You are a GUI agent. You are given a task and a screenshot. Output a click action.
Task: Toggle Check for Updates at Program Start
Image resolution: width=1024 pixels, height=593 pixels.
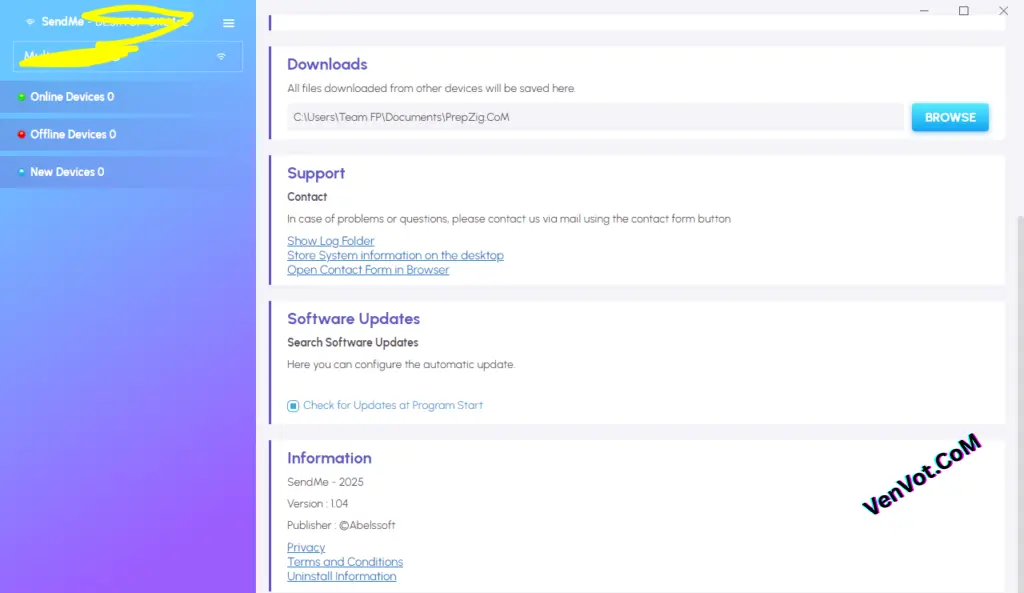pyautogui.click(x=293, y=406)
